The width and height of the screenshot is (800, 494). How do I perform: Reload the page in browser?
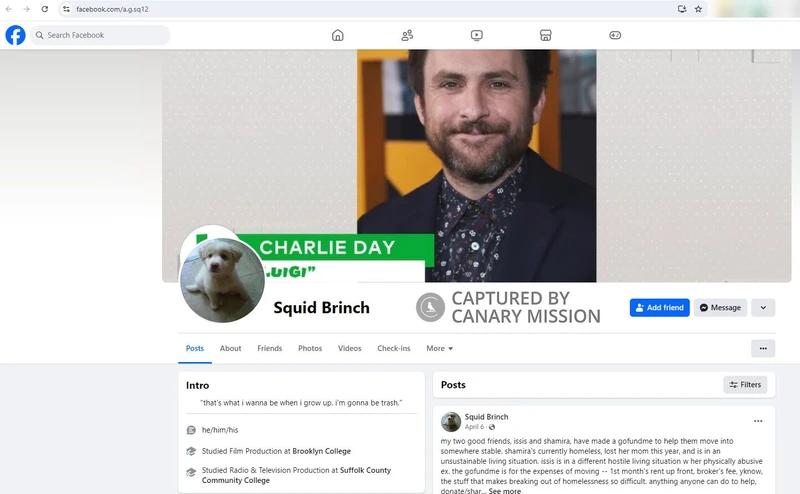click(x=45, y=9)
